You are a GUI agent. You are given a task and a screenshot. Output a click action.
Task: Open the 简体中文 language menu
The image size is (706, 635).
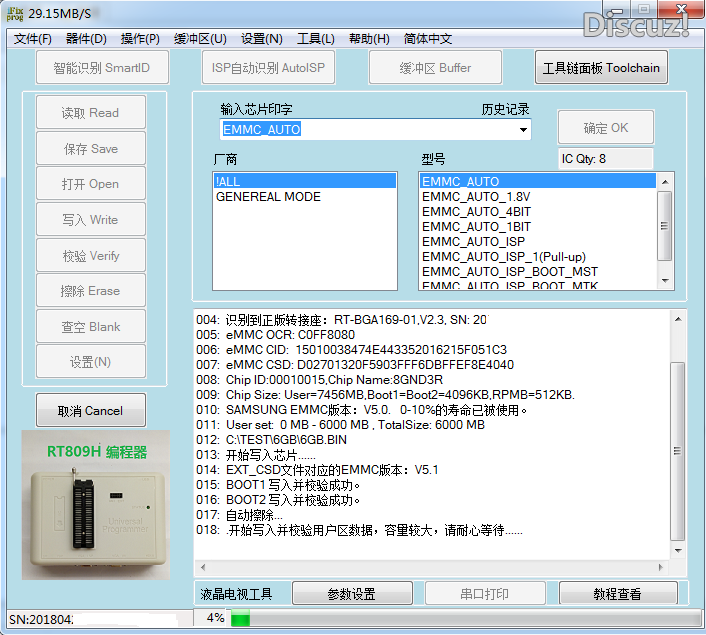click(428, 39)
